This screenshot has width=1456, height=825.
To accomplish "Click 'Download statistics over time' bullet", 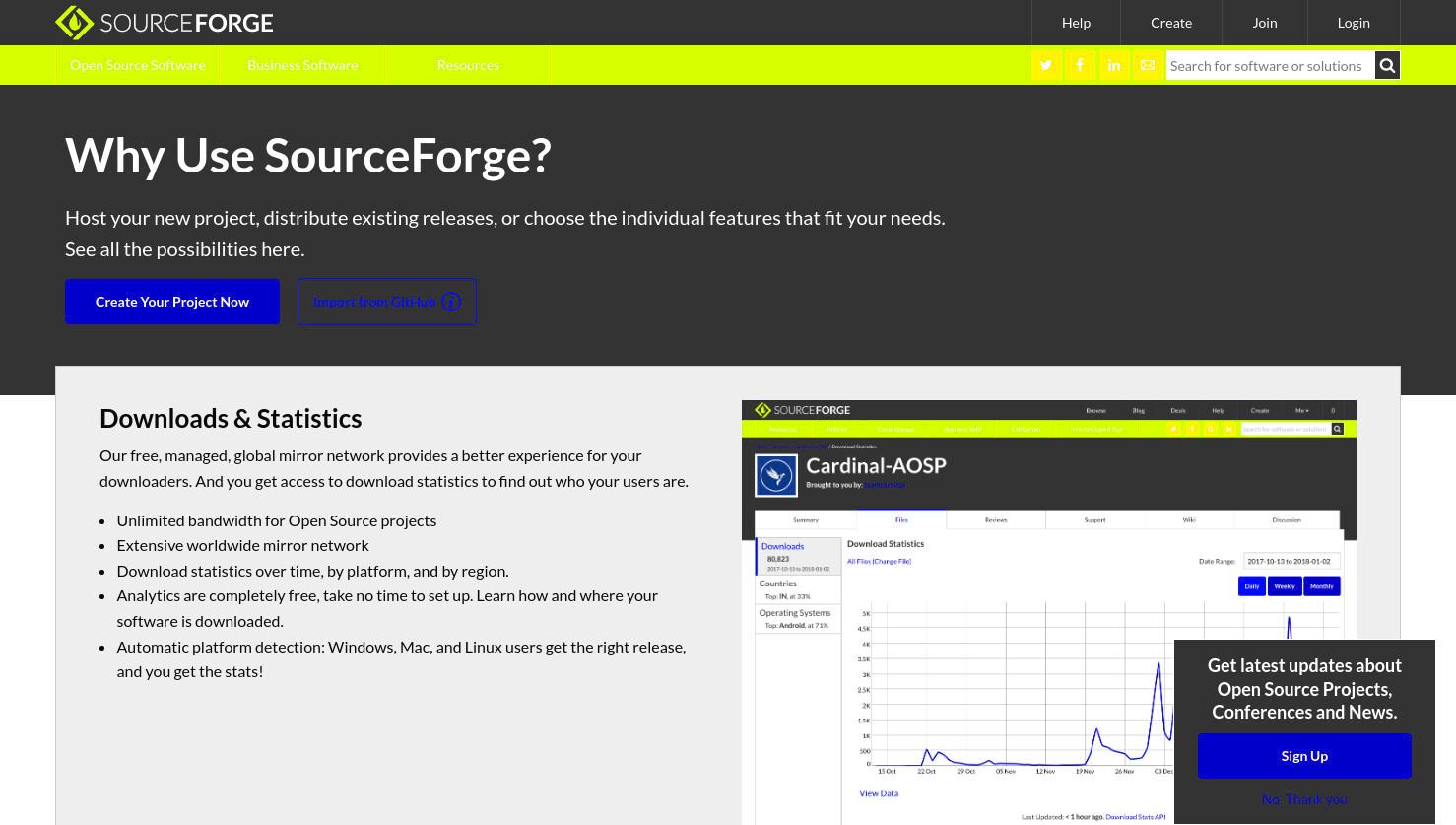I will click(312, 571).
